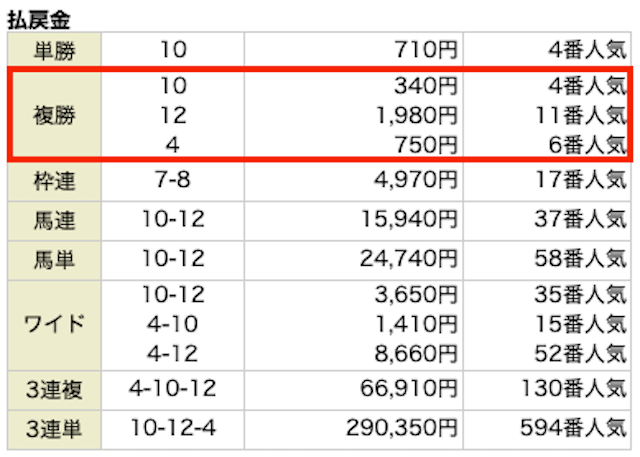Click the 594番人気 popularity cell
This screenshot has width=640, height=457.
573,428
